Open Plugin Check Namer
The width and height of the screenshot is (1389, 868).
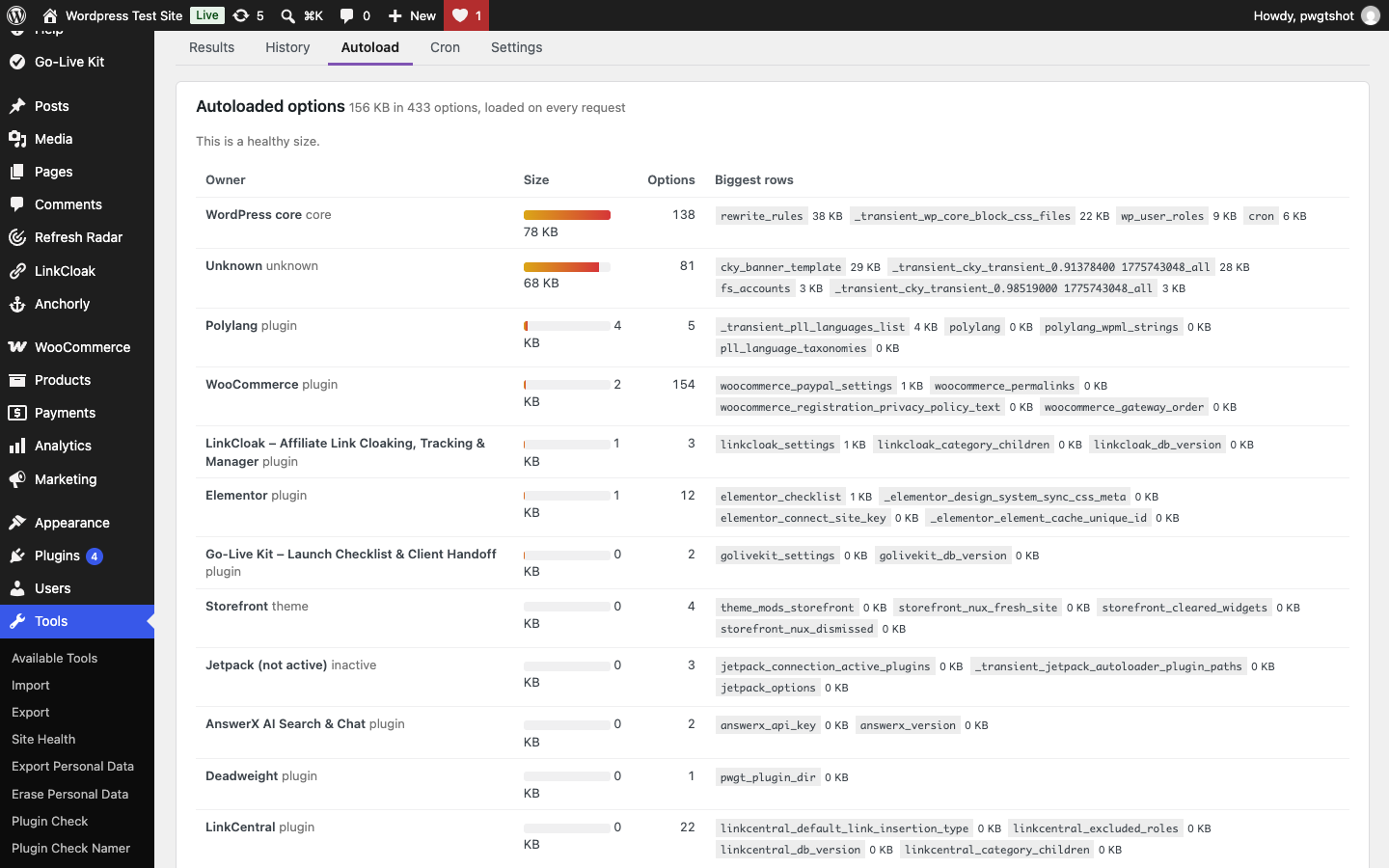(71, 848)
